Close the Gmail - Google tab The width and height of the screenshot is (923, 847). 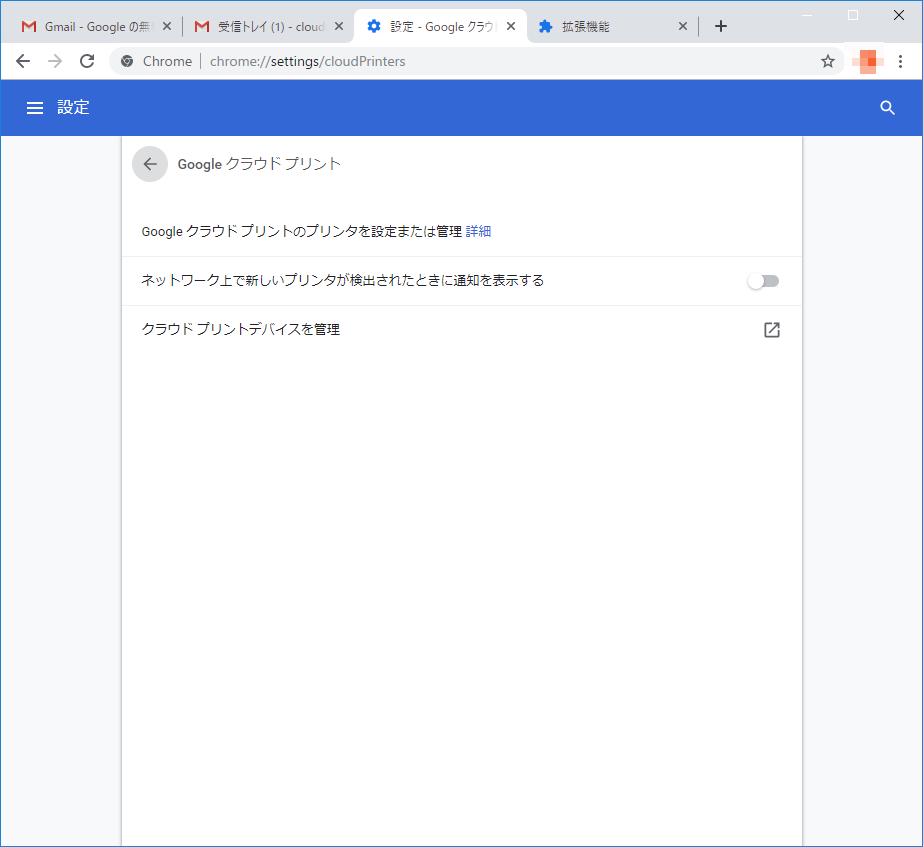pos(167,26)
